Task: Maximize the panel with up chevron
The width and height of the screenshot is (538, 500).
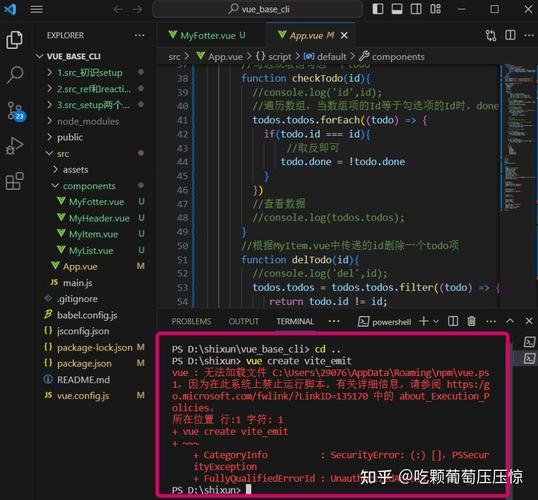Action: coord(510,321)
